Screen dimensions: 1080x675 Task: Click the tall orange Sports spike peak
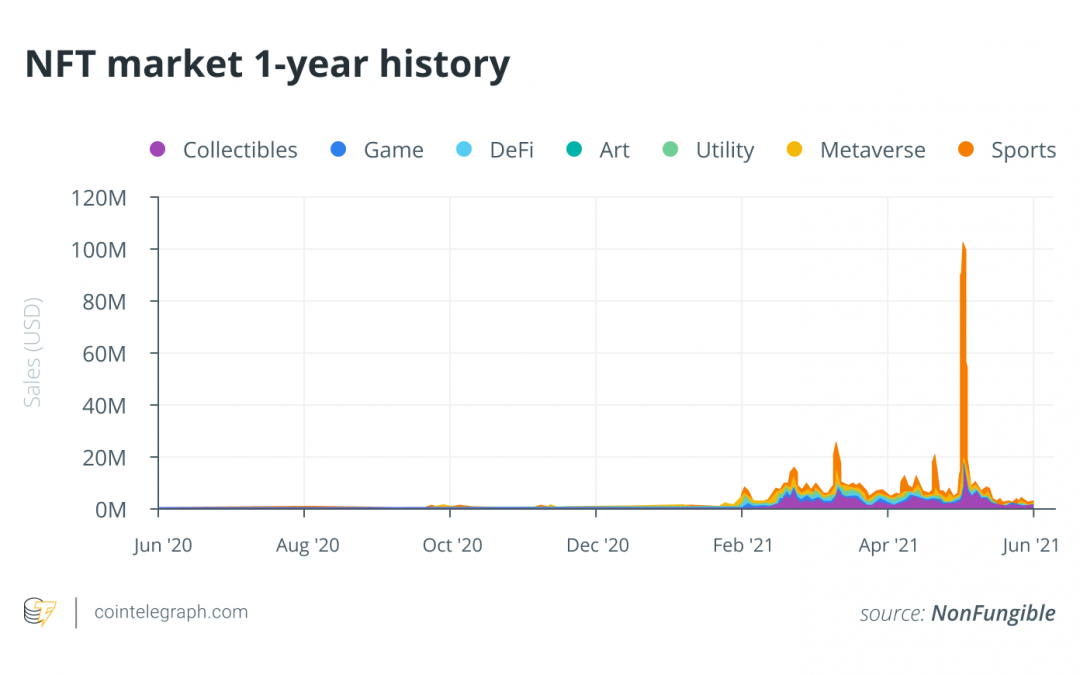(963, 246)
